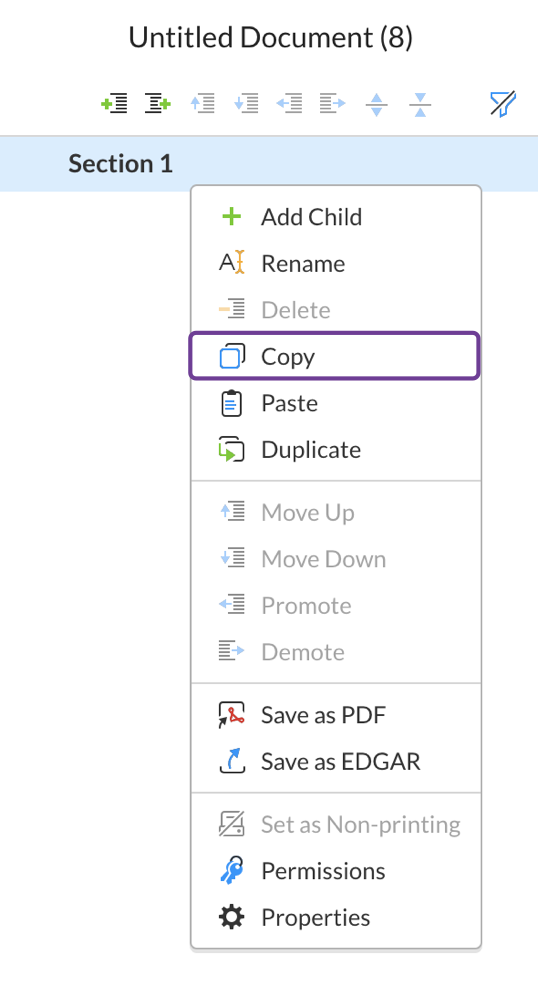Viewport: 538px width, 1004px height.
Task: Choose Save as EDGAR option
Action: point(336,762)
